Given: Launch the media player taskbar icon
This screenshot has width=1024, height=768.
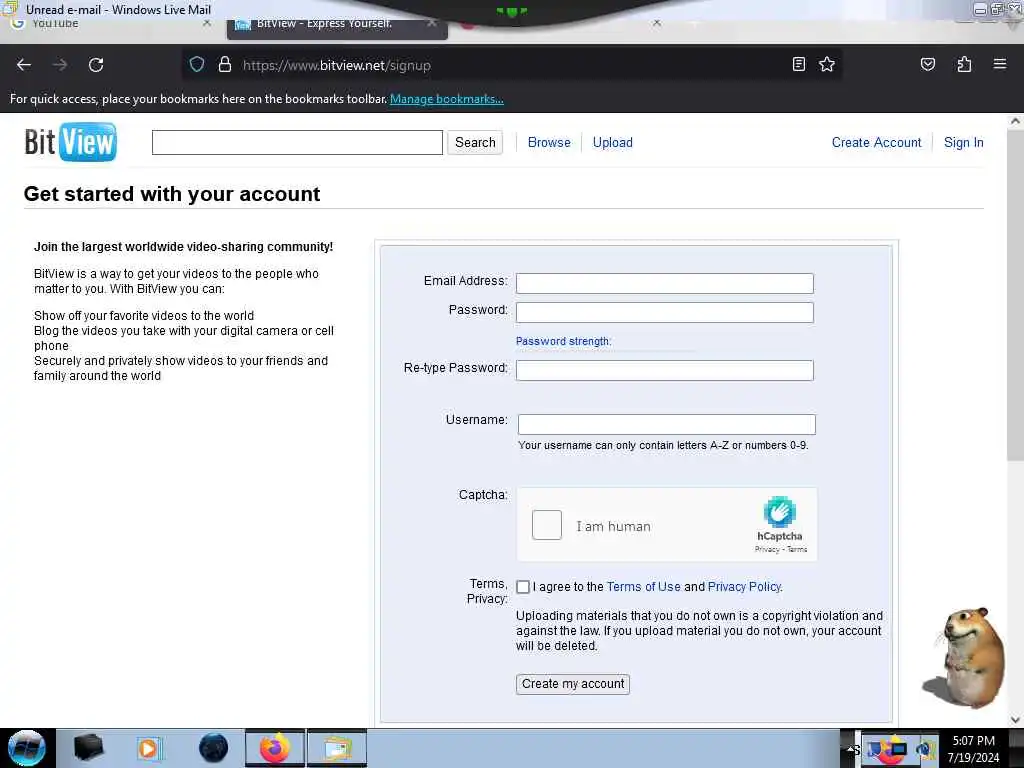Looking at the screenshot, I should 149,748.
